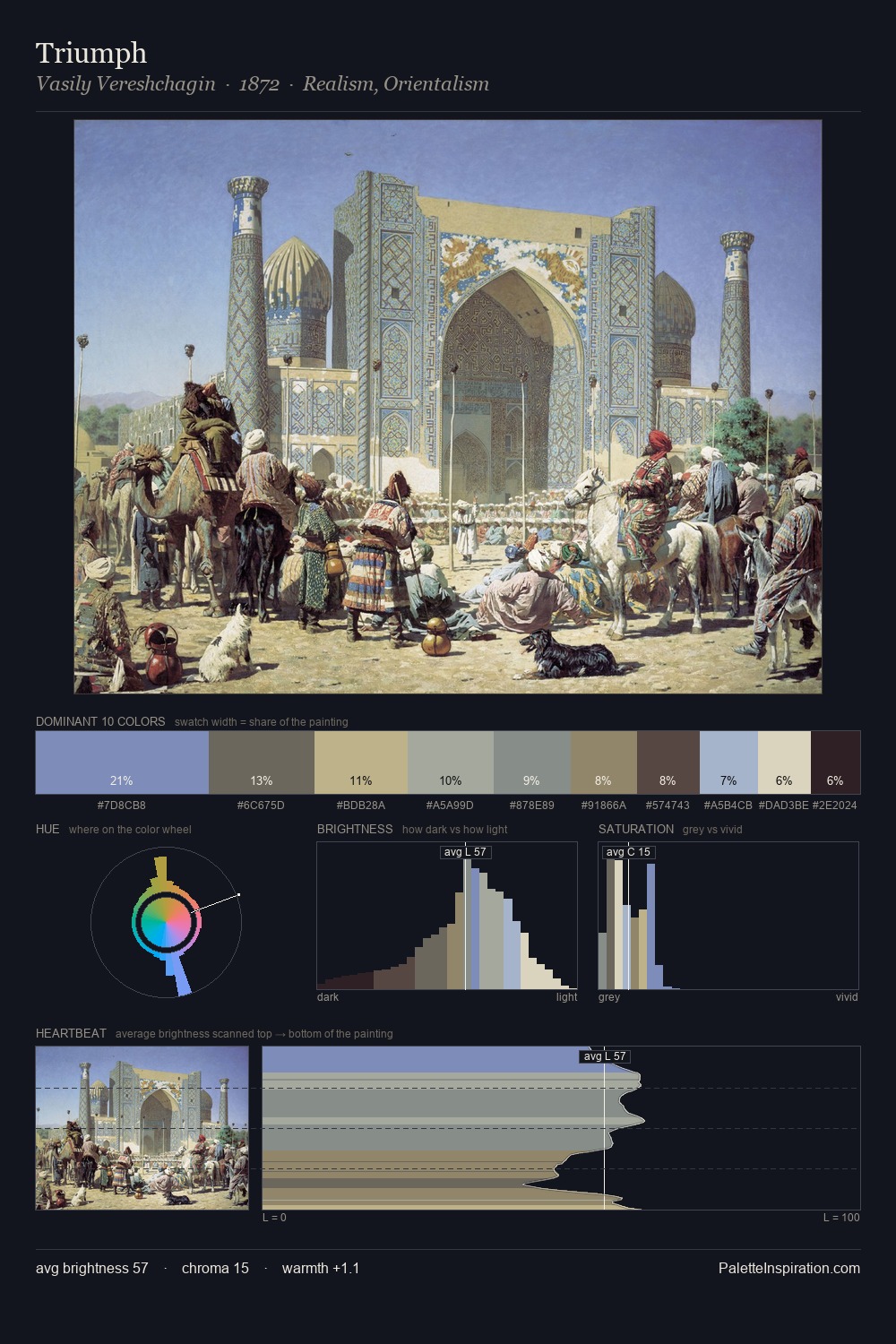896x1344 pixels.
Task: Click the 'BRIGHTNESS' section heading
Action: tap(355, 829)
